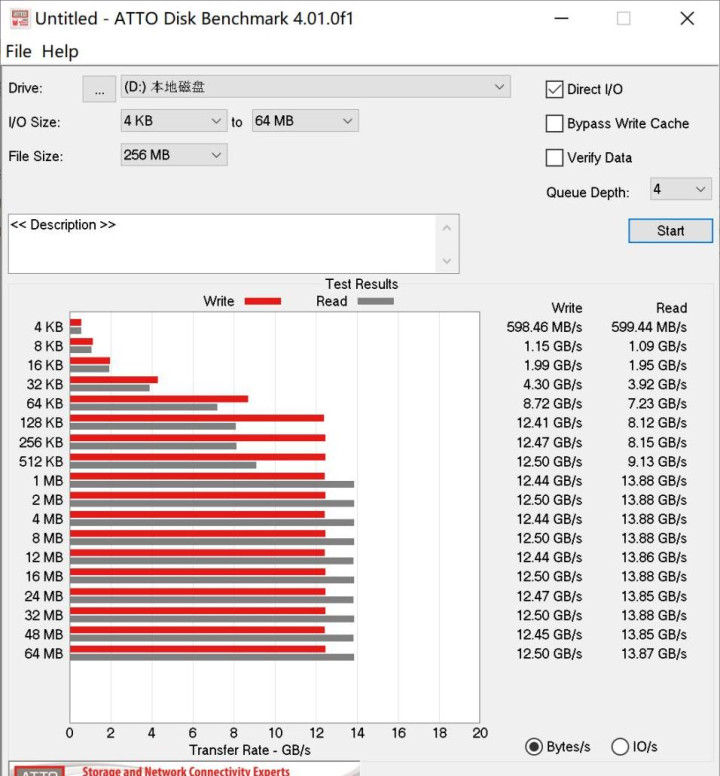Select the Bytes/s radio button

[534, 746]
